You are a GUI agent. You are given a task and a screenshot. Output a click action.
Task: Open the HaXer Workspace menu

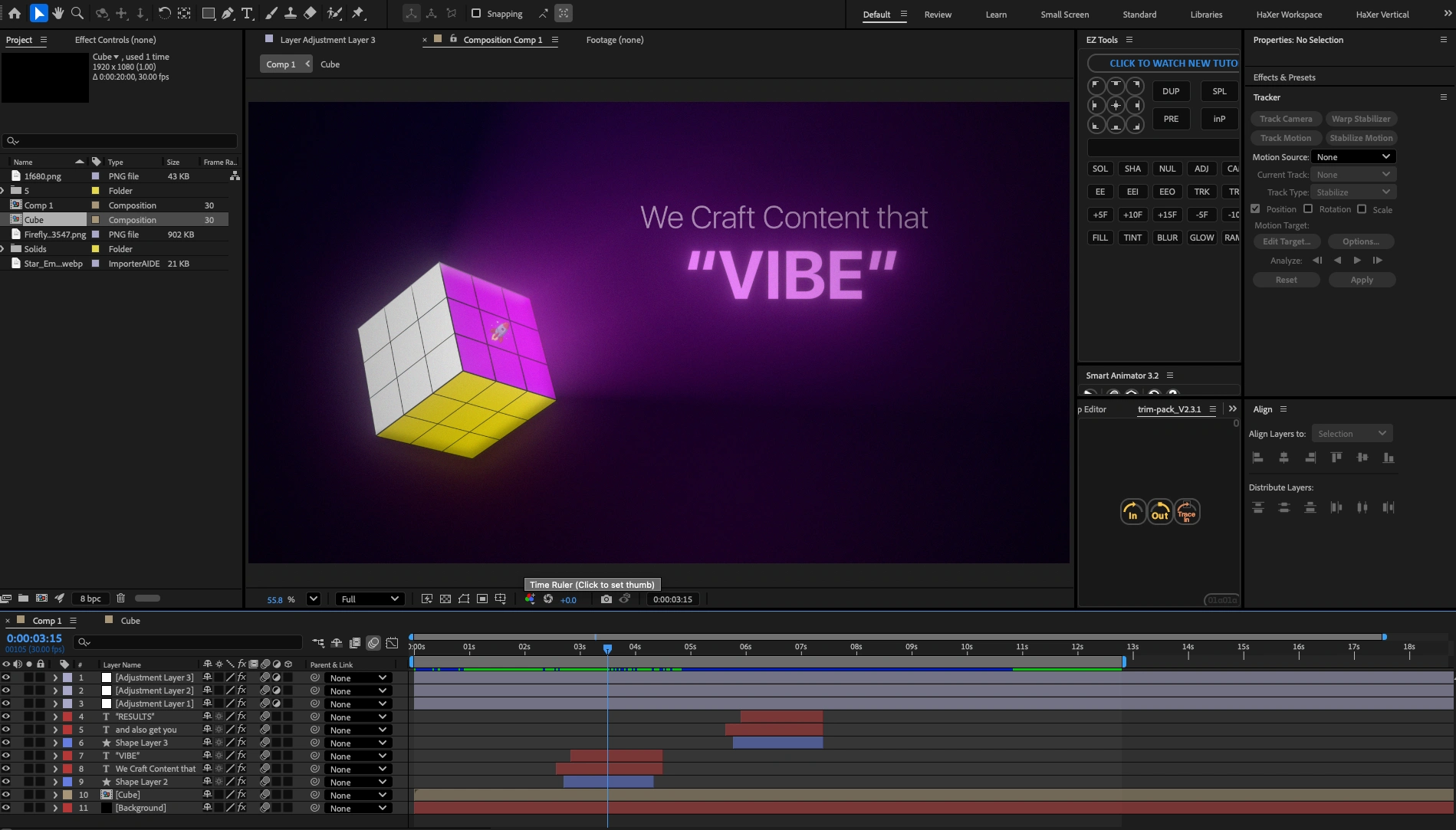[x=1289, y=14]
